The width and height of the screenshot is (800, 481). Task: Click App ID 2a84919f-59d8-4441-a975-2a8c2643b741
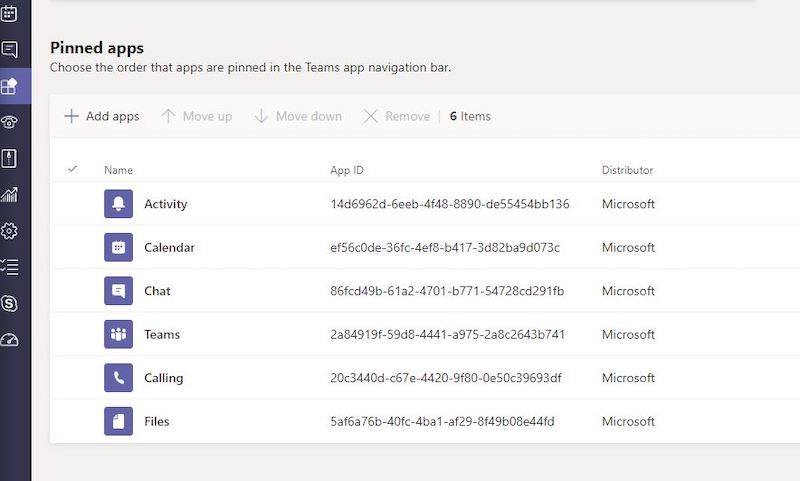pos(447,334)
